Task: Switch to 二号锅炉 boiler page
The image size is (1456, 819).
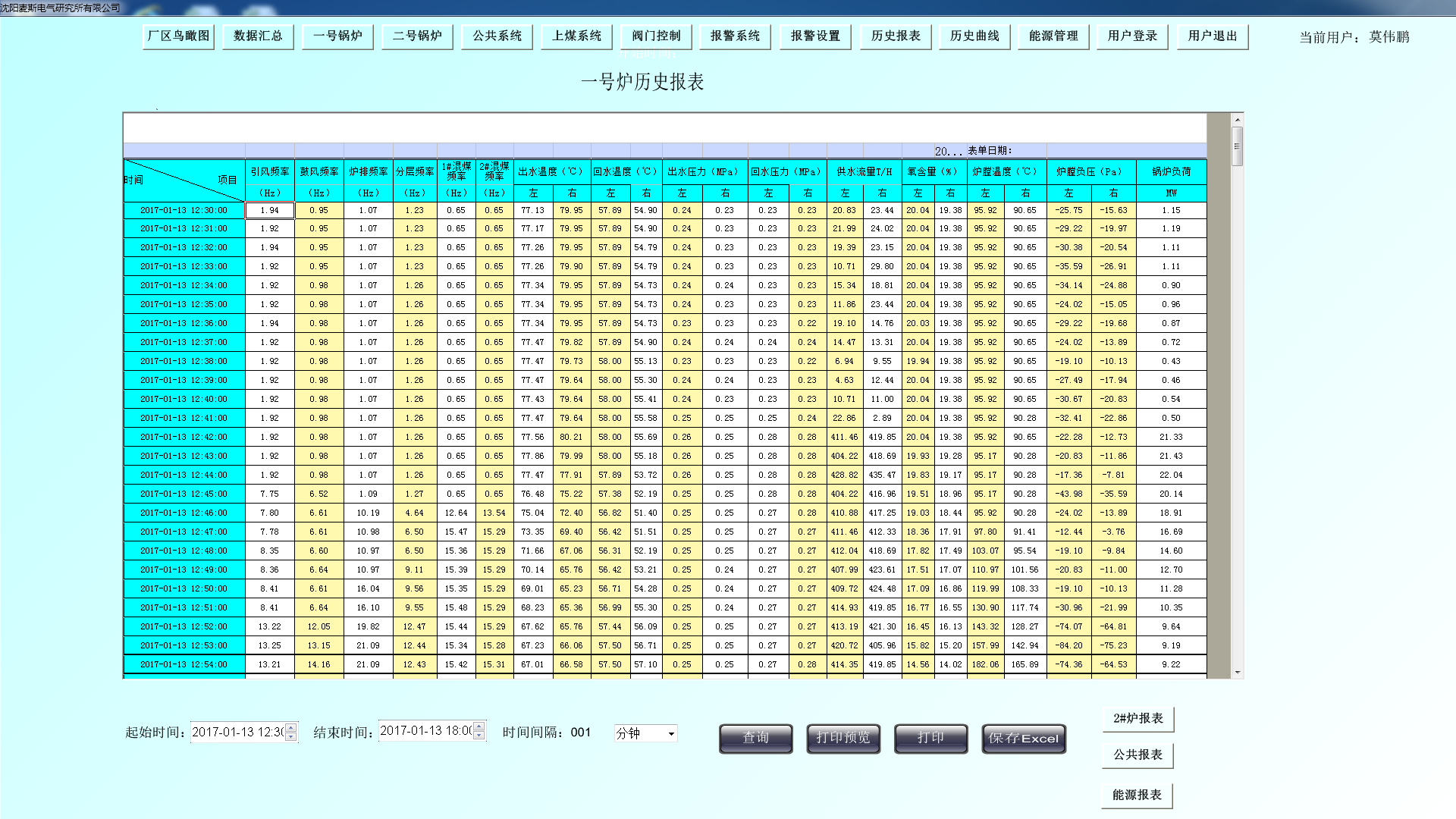Action: [417, 36]
